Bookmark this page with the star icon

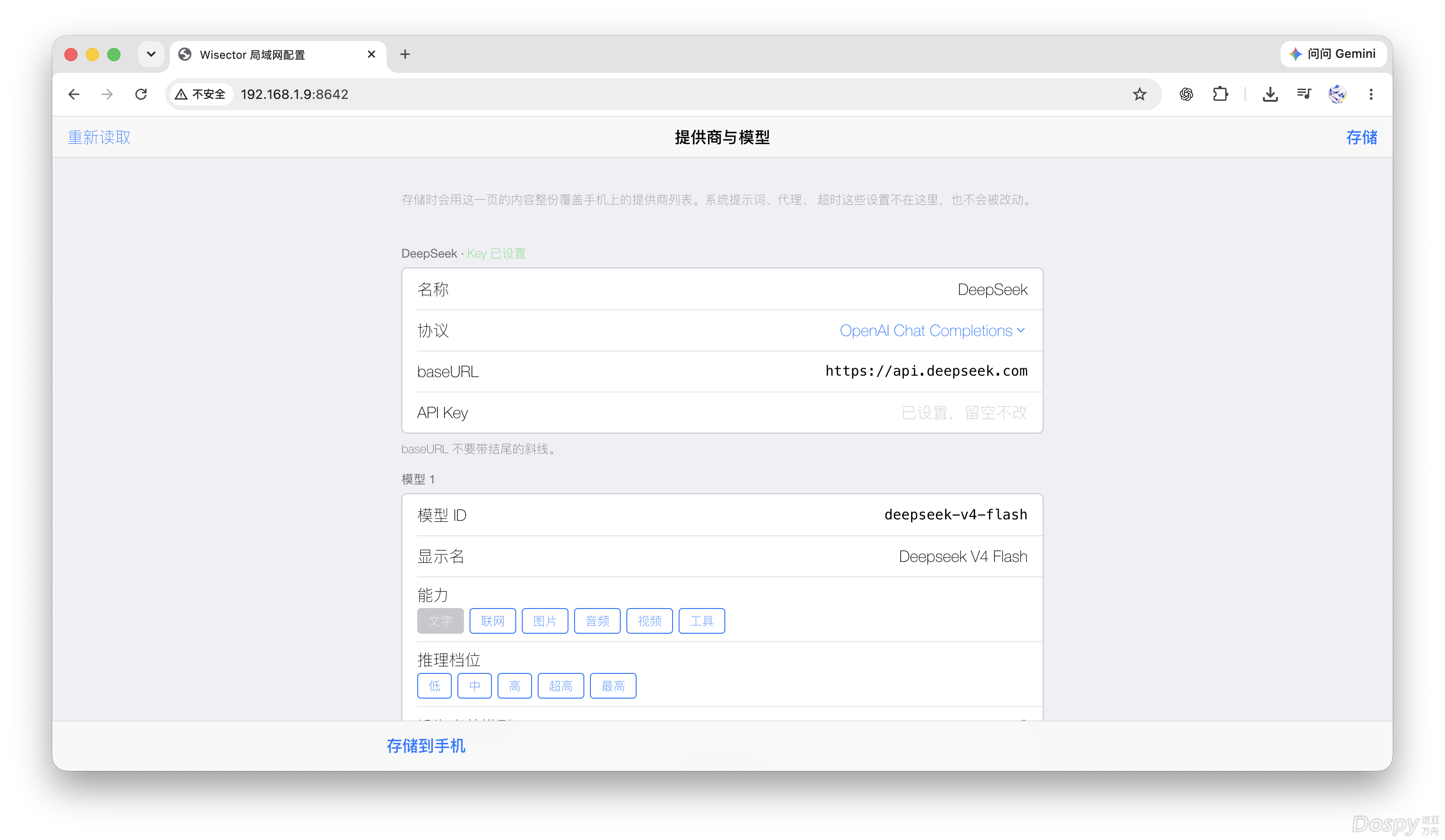coord(1139,94)
